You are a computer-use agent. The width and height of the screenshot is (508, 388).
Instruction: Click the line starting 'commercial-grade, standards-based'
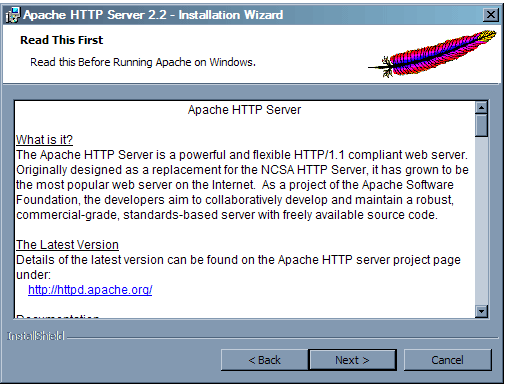pos(227,215)
